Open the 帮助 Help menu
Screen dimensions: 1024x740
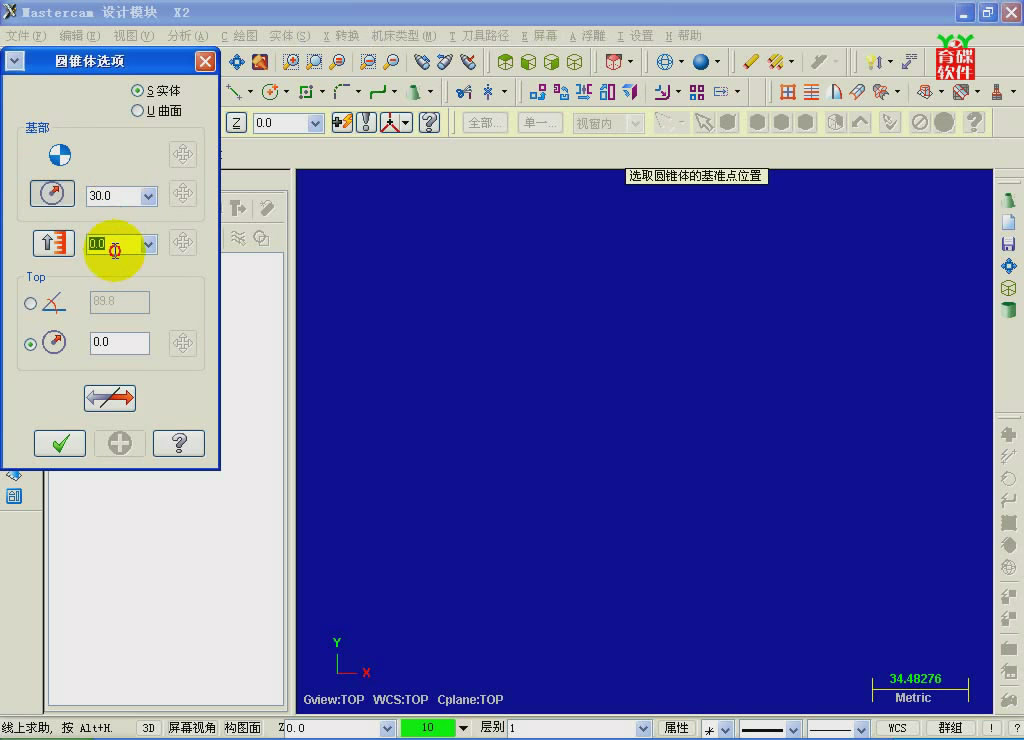tap(683, 35)
